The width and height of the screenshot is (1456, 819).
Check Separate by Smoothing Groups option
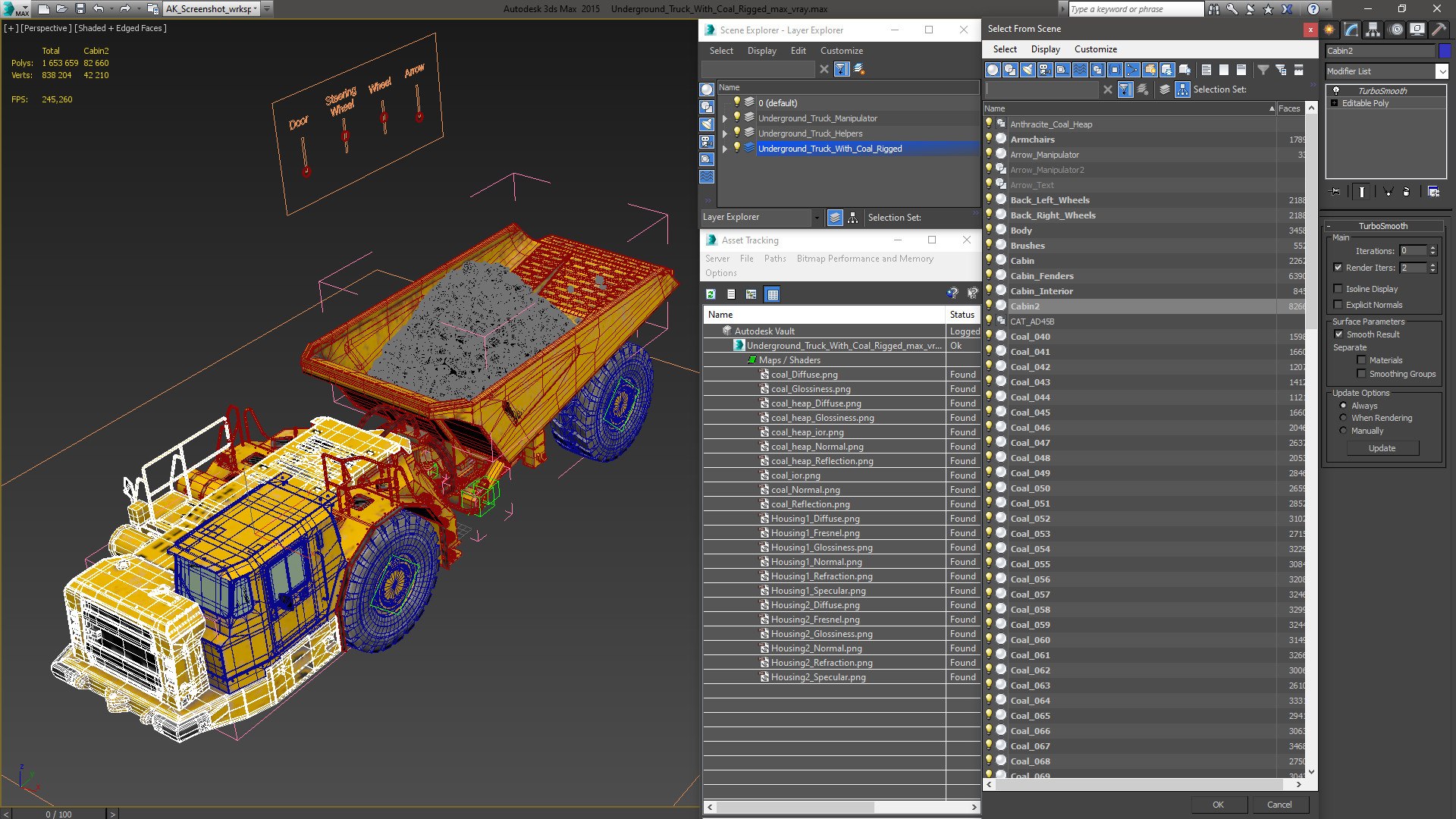[x=1361, y=374]
